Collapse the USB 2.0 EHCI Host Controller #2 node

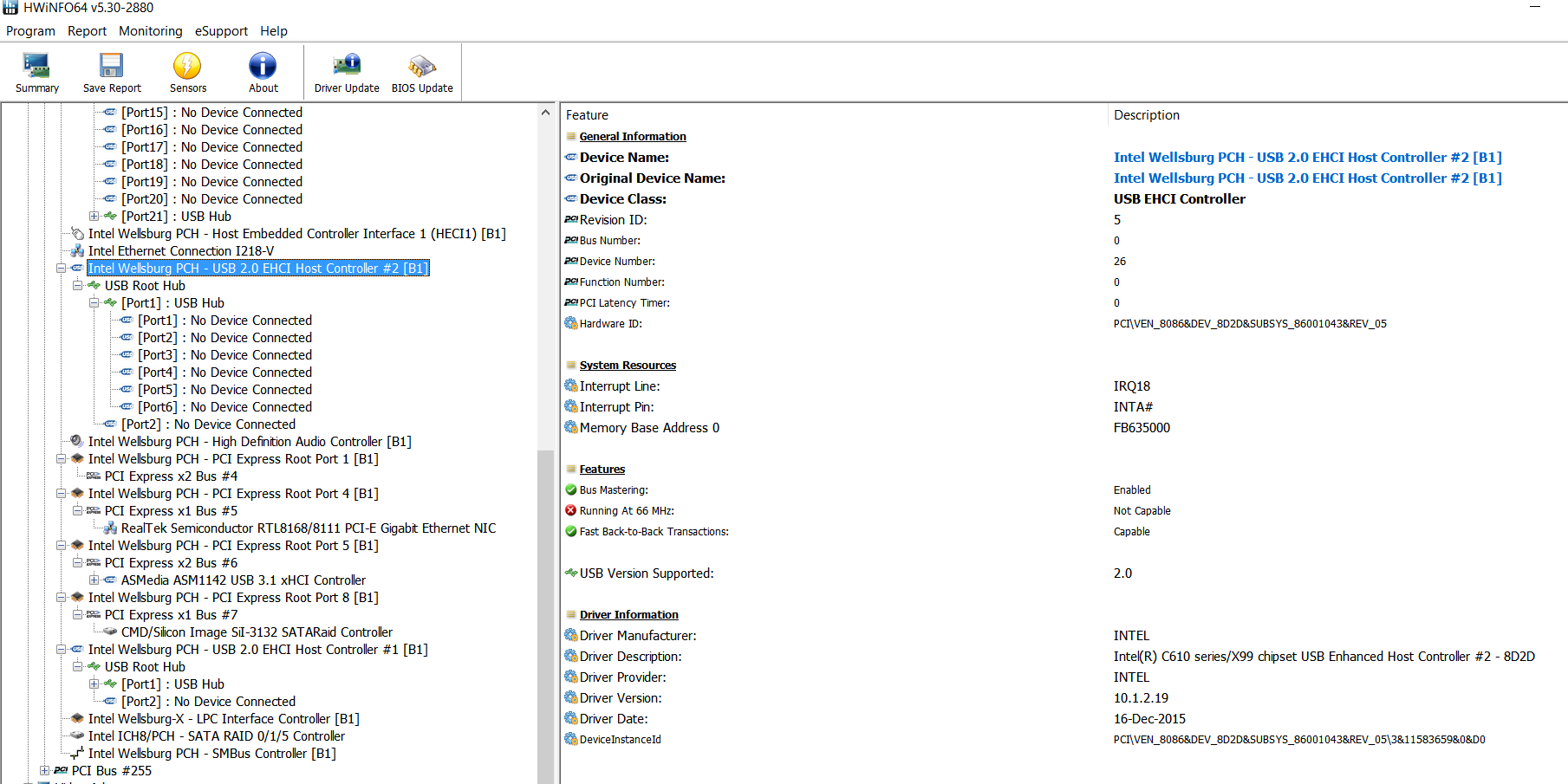62,268
